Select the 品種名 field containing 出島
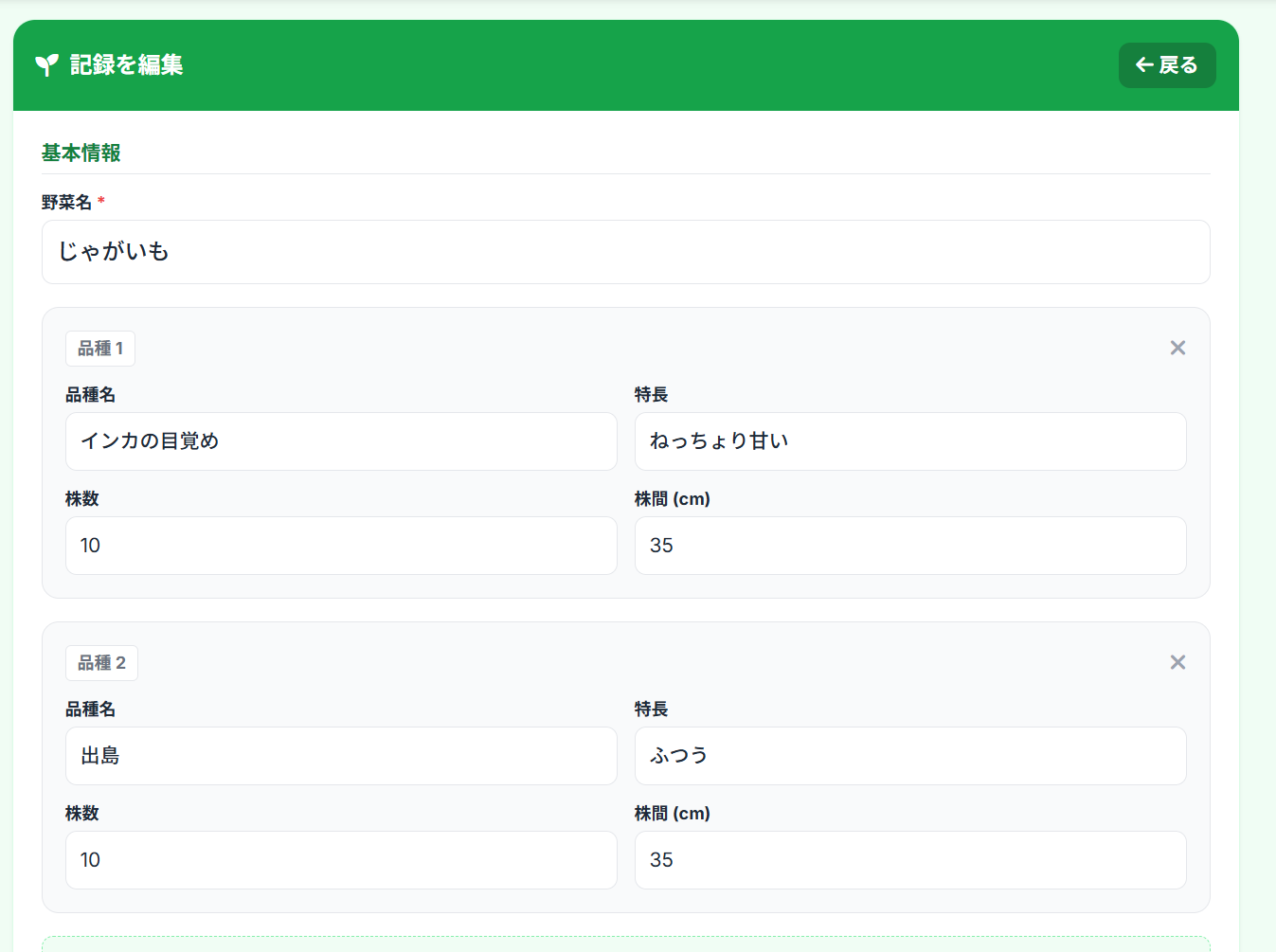The width and height of the screenshot is (1276, 952). pos(341,756)
